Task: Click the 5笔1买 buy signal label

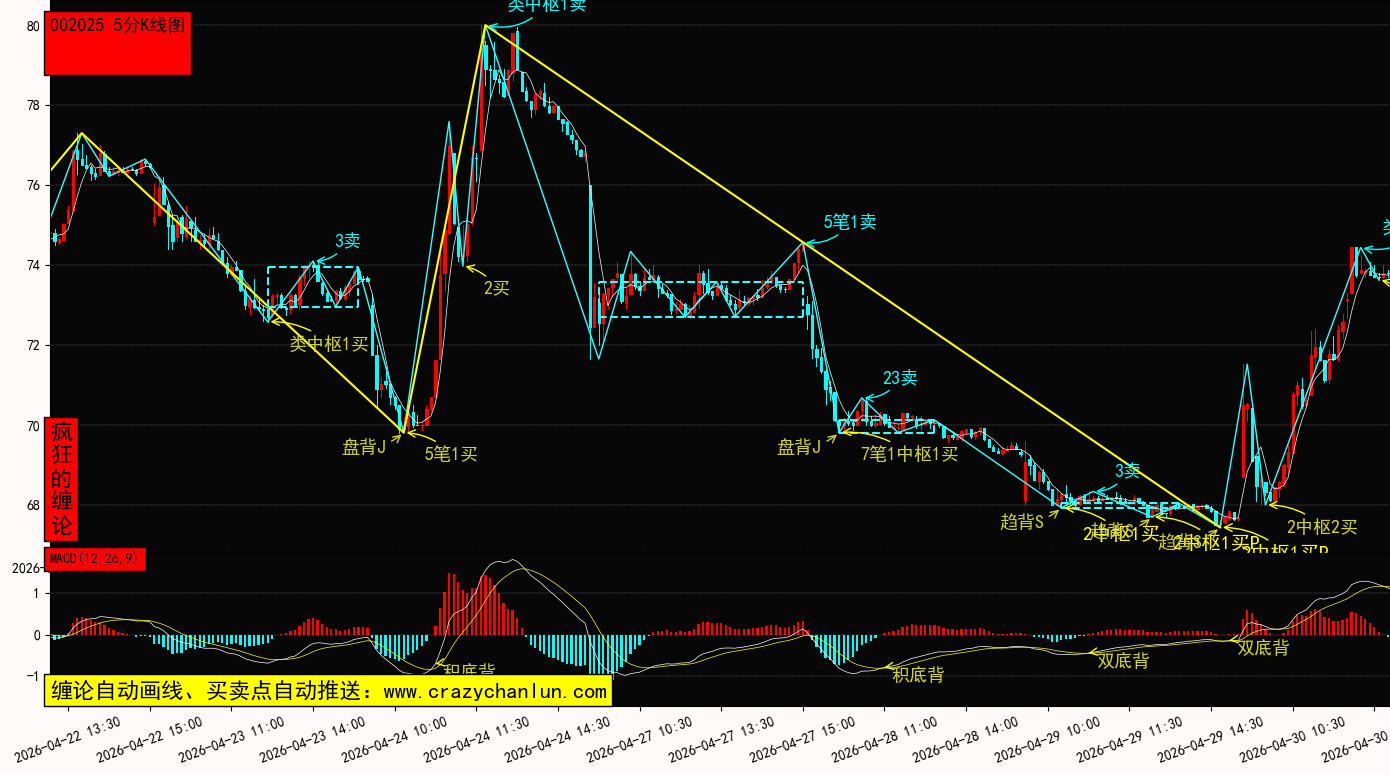Action: click(451, 454)
